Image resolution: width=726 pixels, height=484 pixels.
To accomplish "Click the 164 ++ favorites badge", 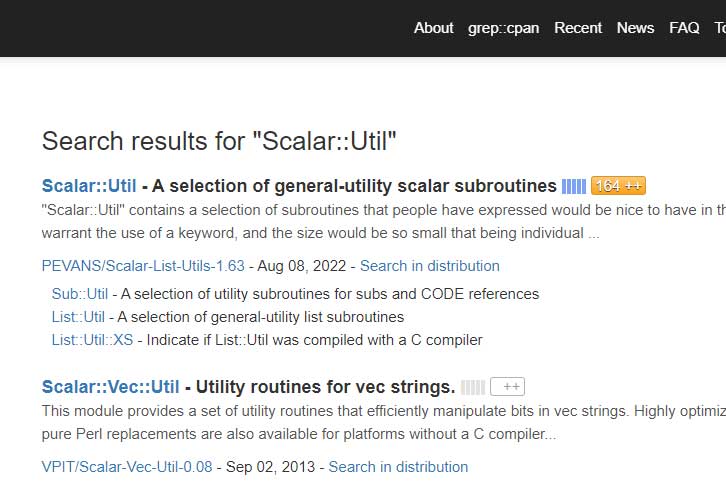I will 618,186.
